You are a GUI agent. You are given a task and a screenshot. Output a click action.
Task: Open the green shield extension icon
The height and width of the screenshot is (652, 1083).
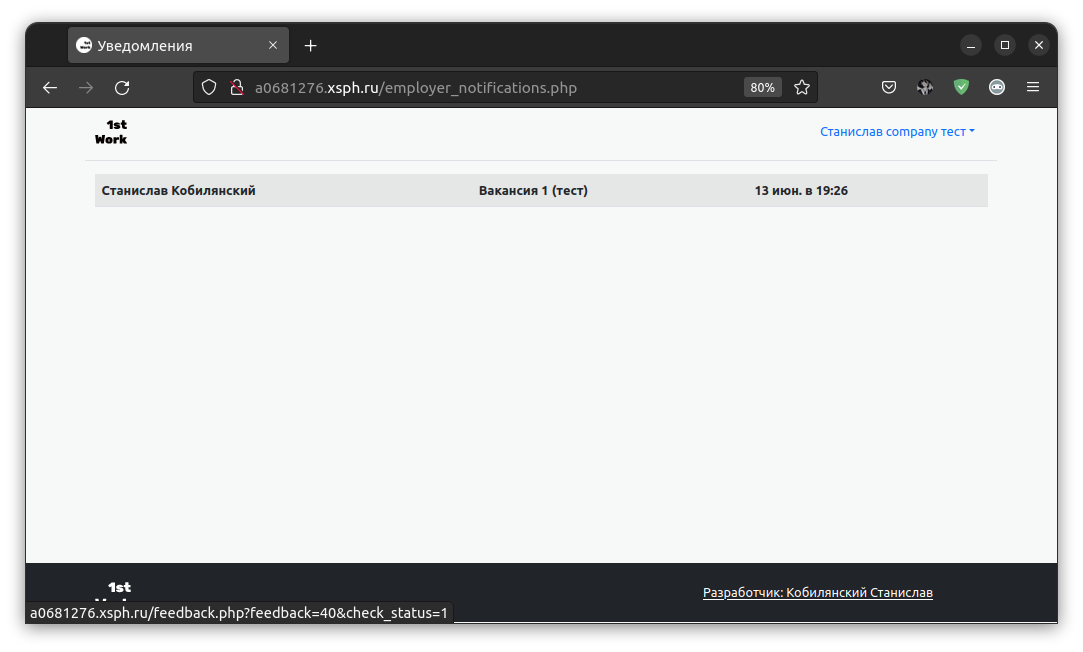(x=961, y=87)
